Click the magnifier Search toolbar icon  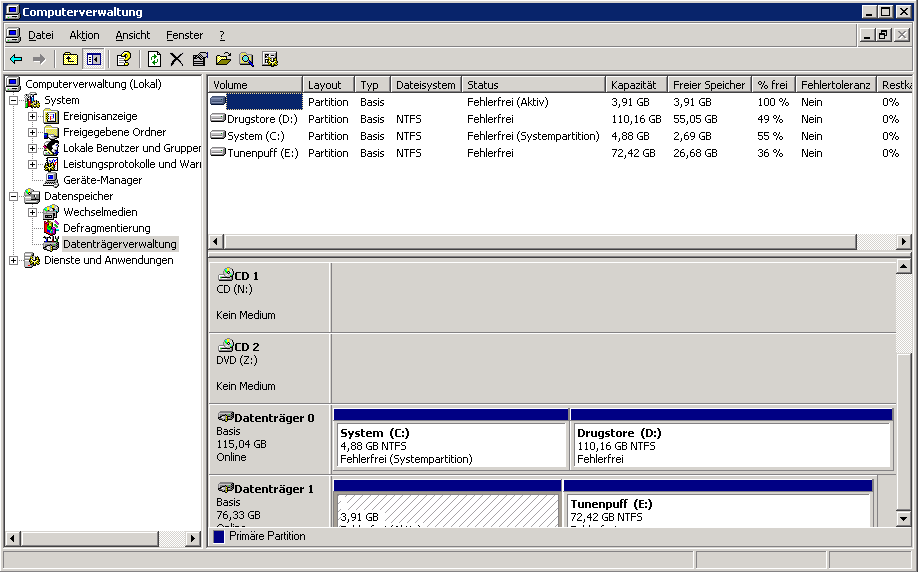246,59
